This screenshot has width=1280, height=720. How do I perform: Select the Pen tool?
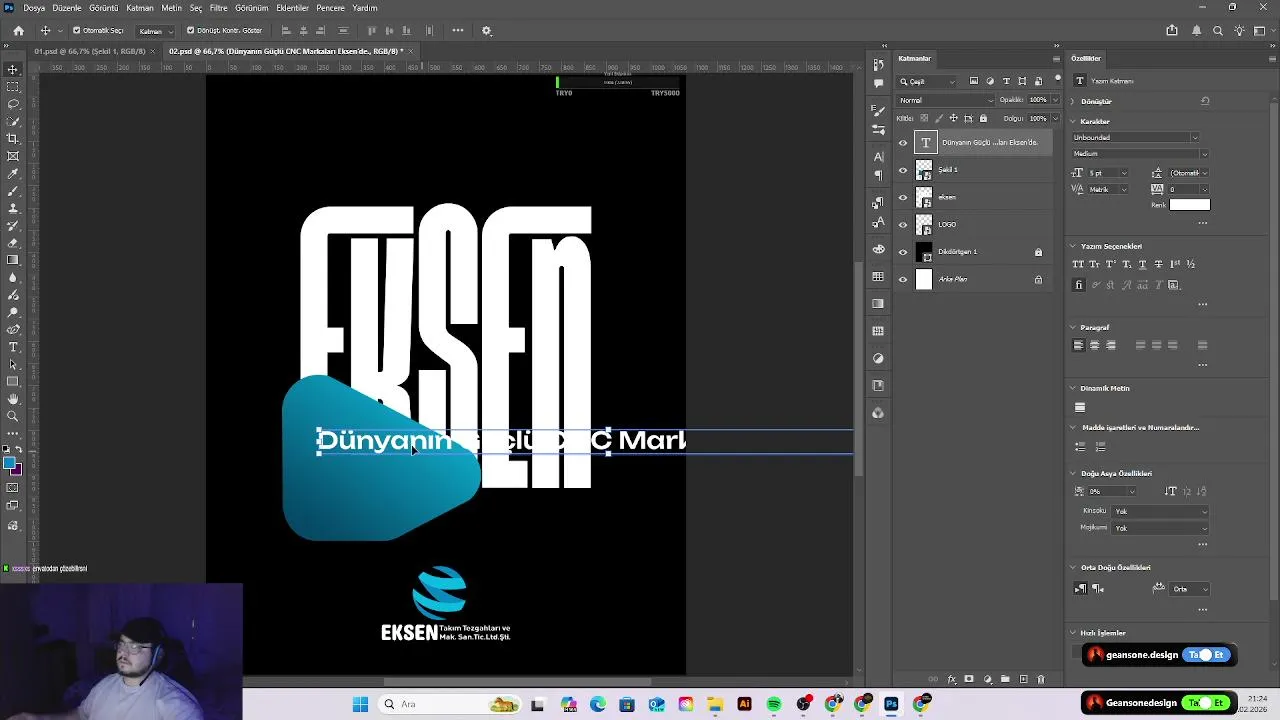(13, 329)
